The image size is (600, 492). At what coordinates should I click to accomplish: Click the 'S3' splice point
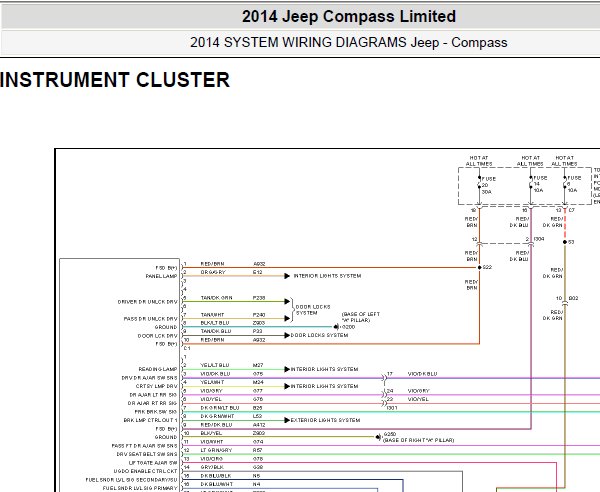pos(565,242)
